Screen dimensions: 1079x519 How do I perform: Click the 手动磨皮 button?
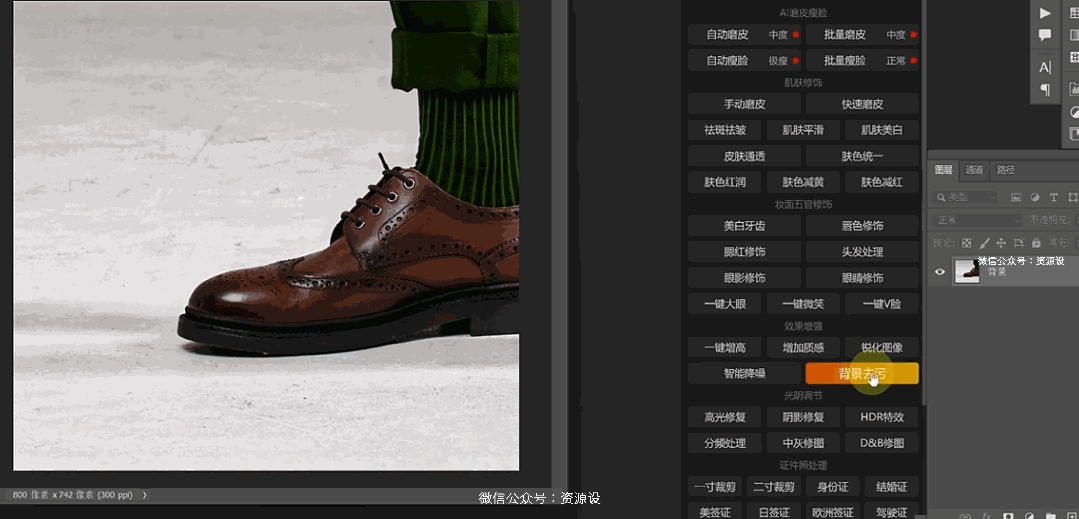(745, 104)
